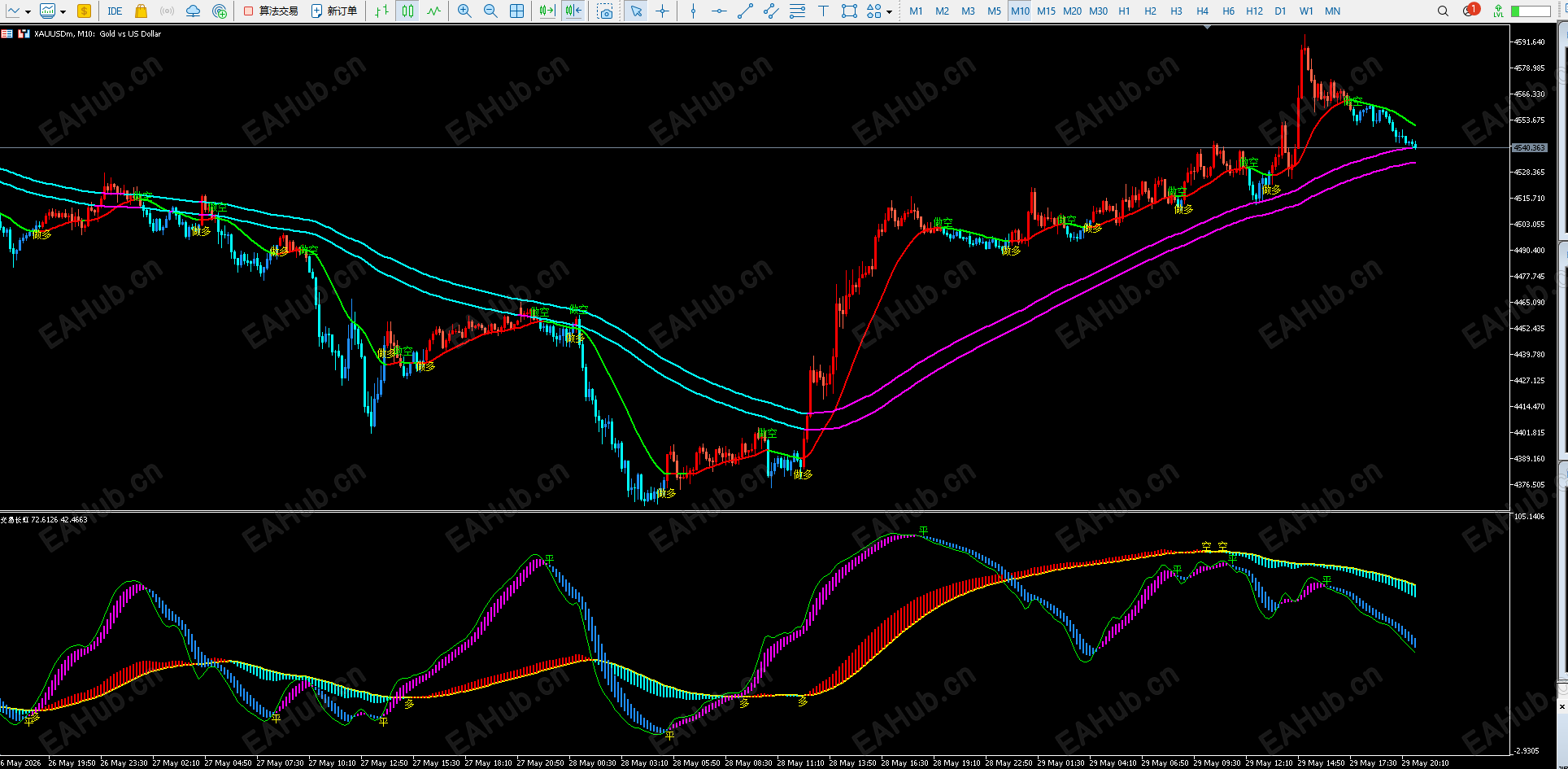Toggle chart auto-scroll to latest bar
Viewport: 1568px width, 769px height.
click(x=547, y=11)
